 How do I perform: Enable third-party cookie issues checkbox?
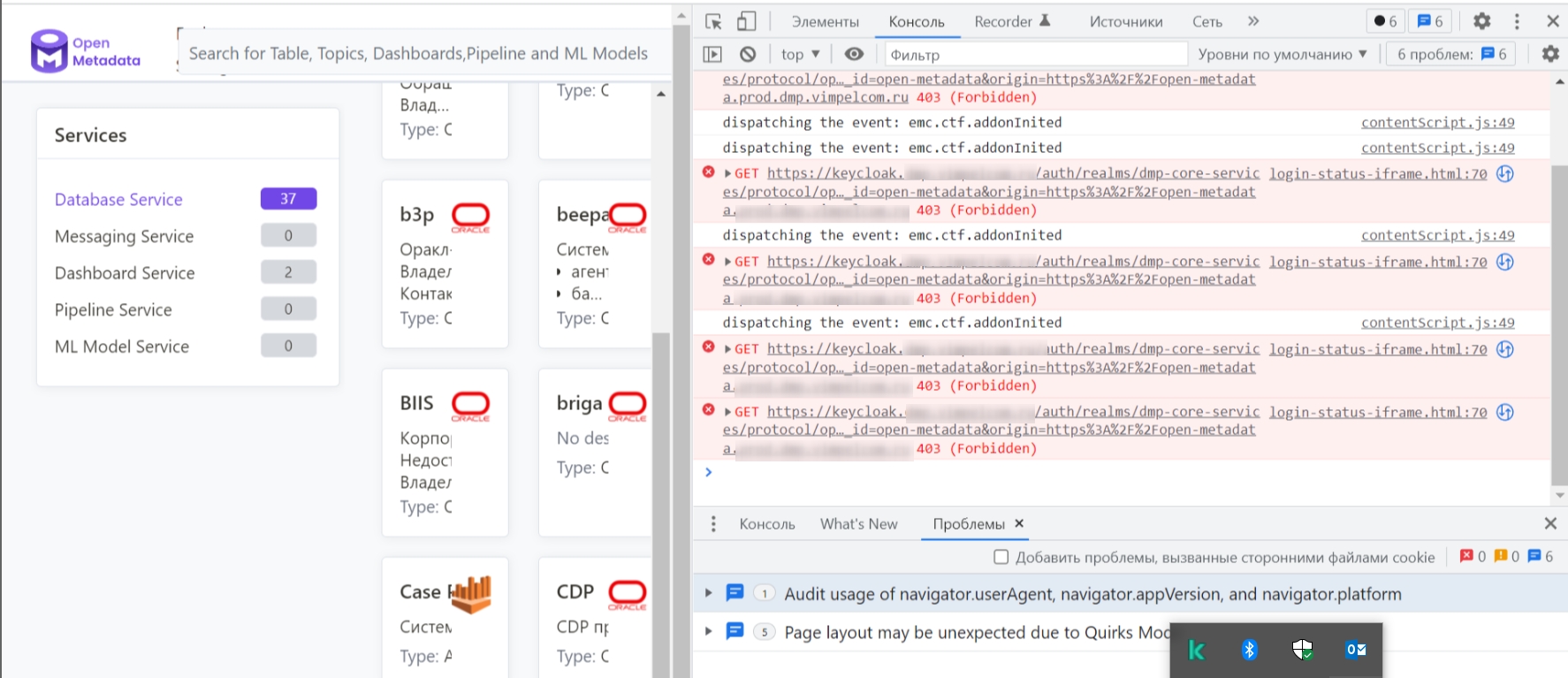(x=1001, y=557)
